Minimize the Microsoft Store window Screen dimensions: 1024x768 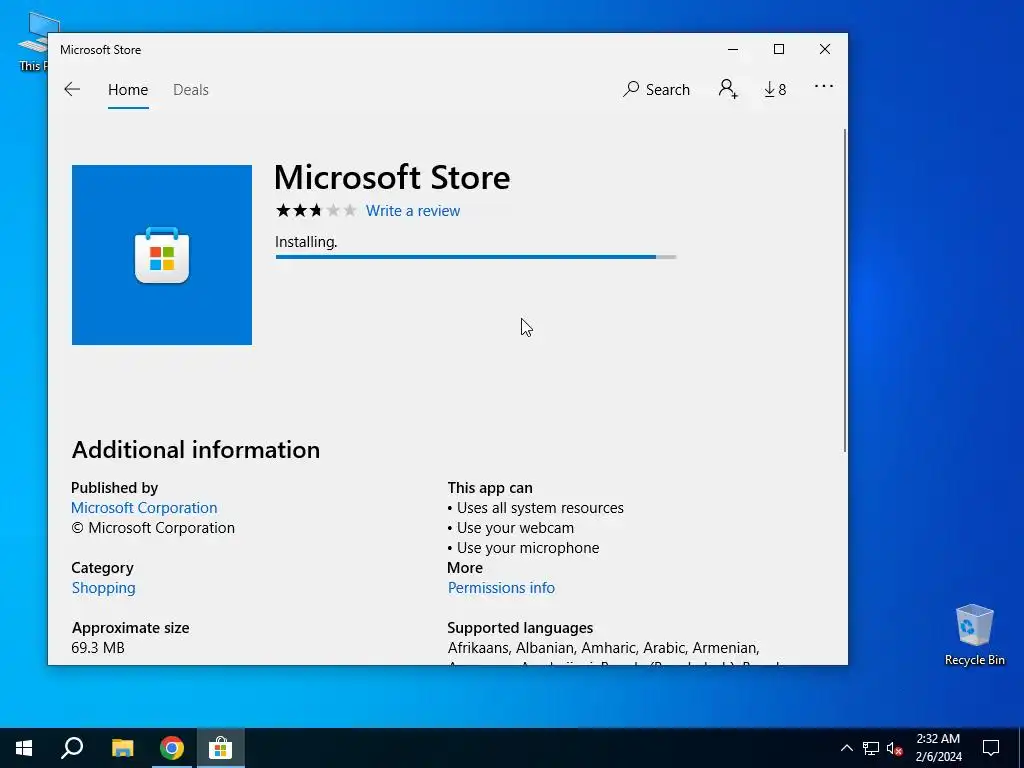[733, 50]
